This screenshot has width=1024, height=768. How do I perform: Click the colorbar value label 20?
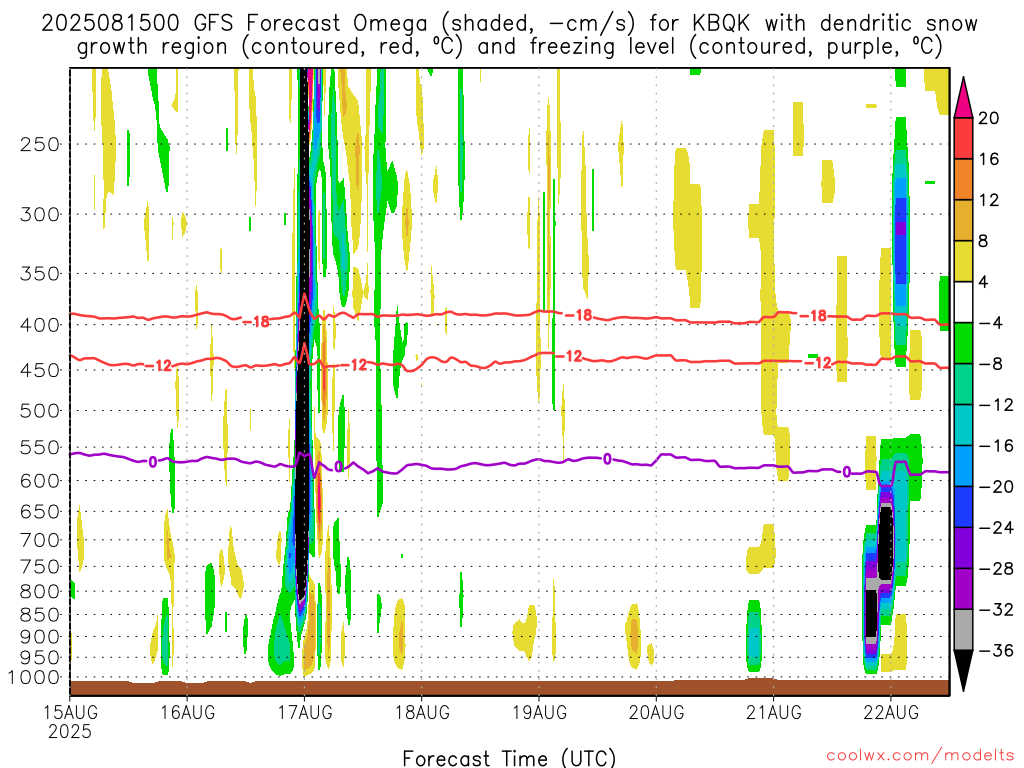tap(989, 118)
